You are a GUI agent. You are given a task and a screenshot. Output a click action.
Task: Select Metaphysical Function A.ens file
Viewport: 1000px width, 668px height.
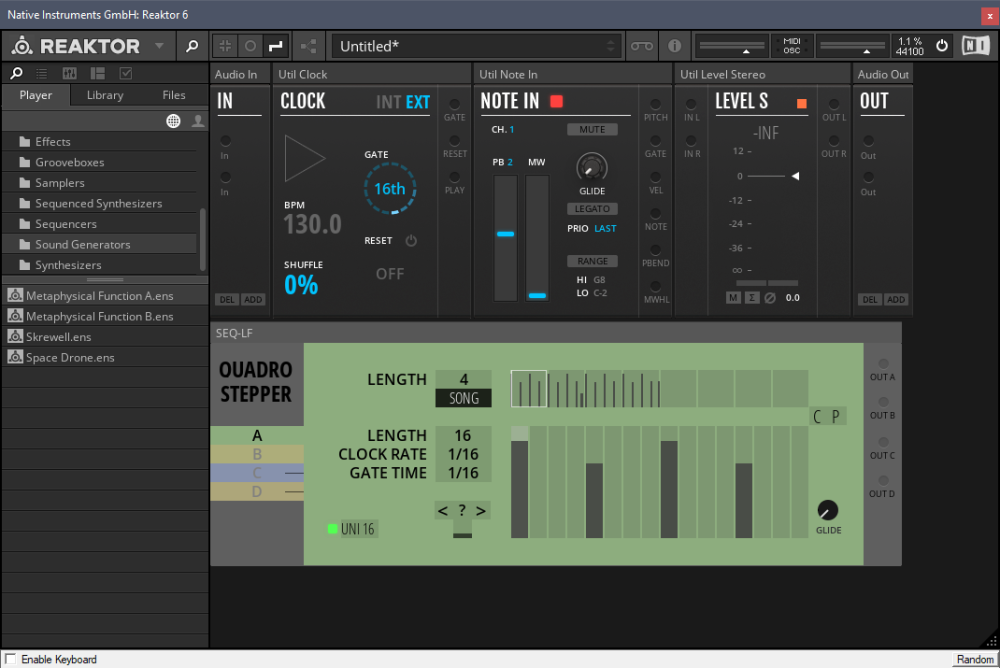point(105,295)
